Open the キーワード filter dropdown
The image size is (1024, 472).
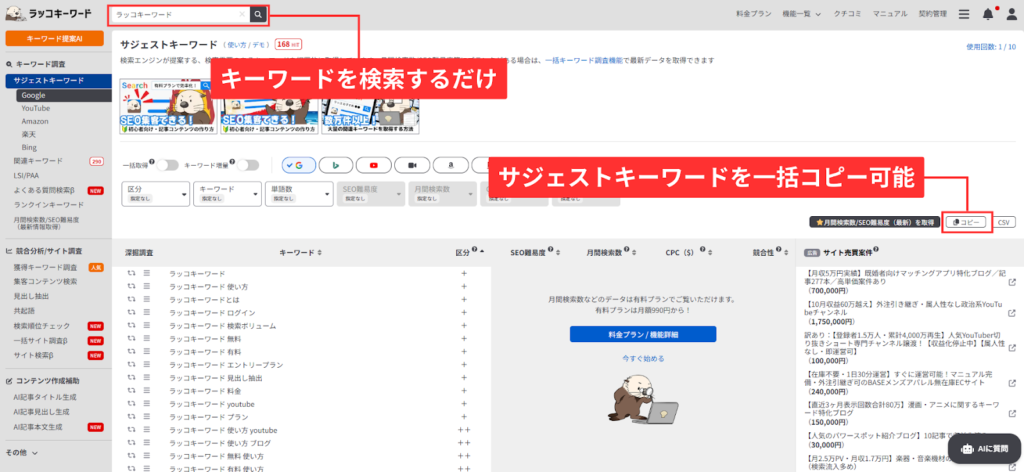(x=228, y=193)
